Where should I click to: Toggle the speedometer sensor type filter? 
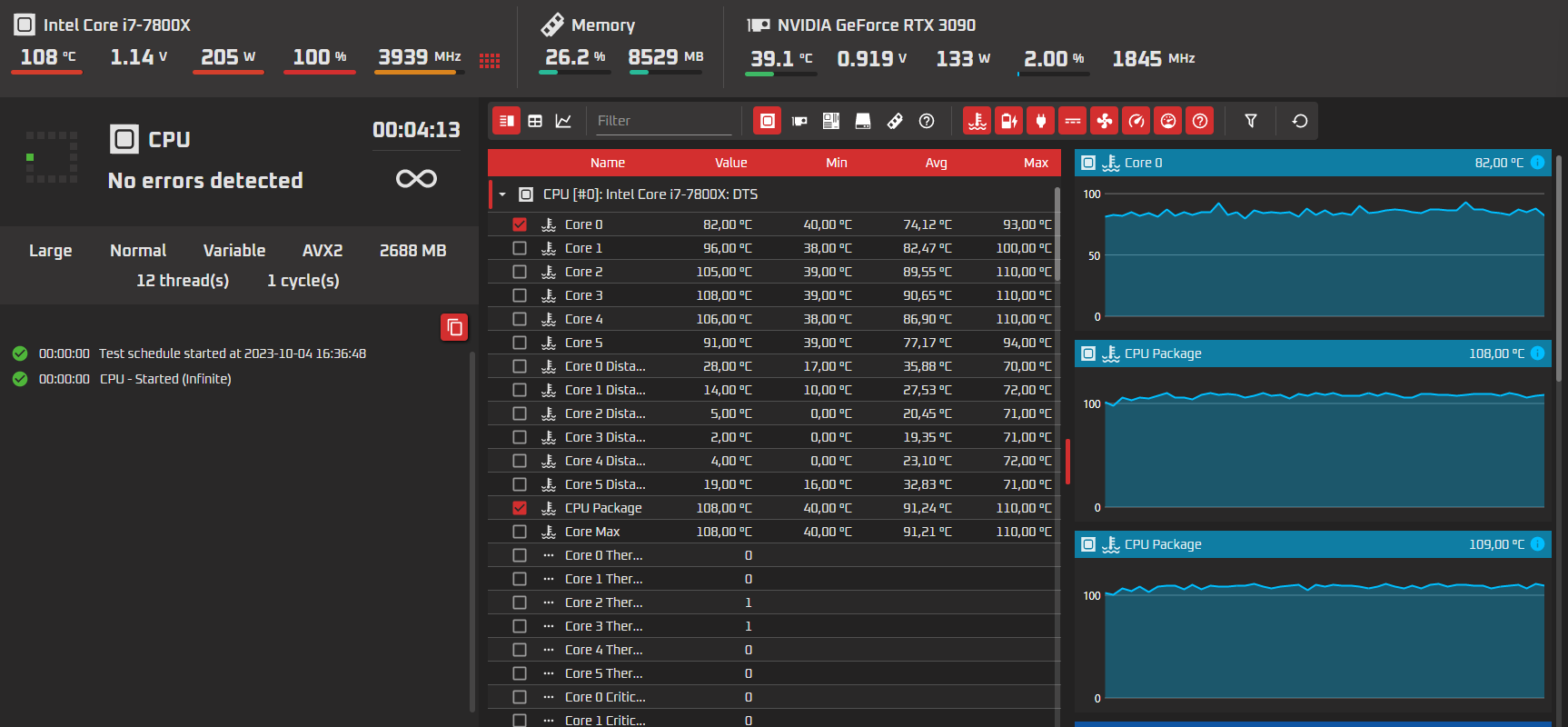pos(1136,121)
